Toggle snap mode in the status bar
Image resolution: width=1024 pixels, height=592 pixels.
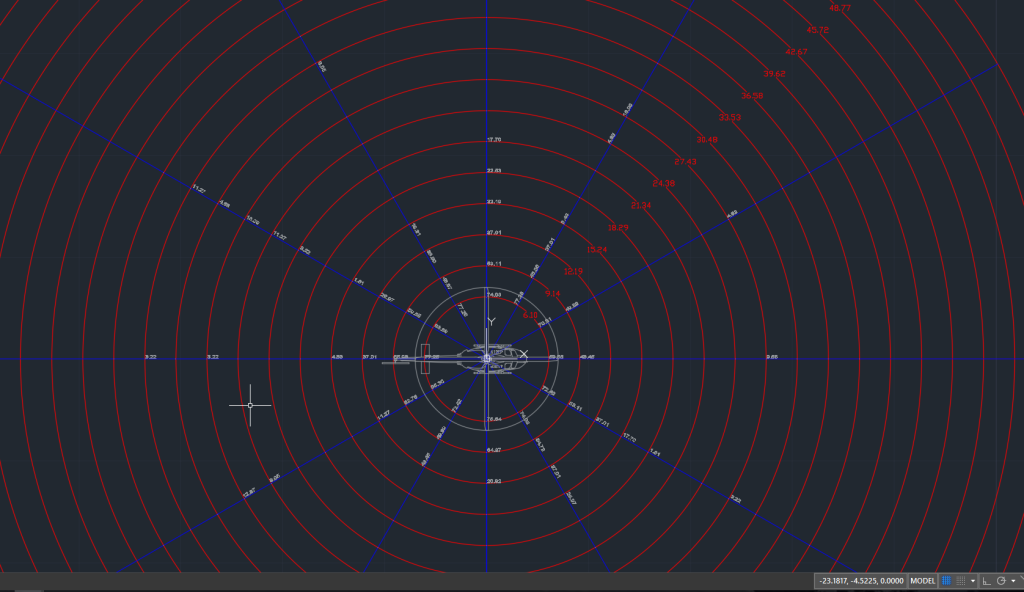point(961,580)
